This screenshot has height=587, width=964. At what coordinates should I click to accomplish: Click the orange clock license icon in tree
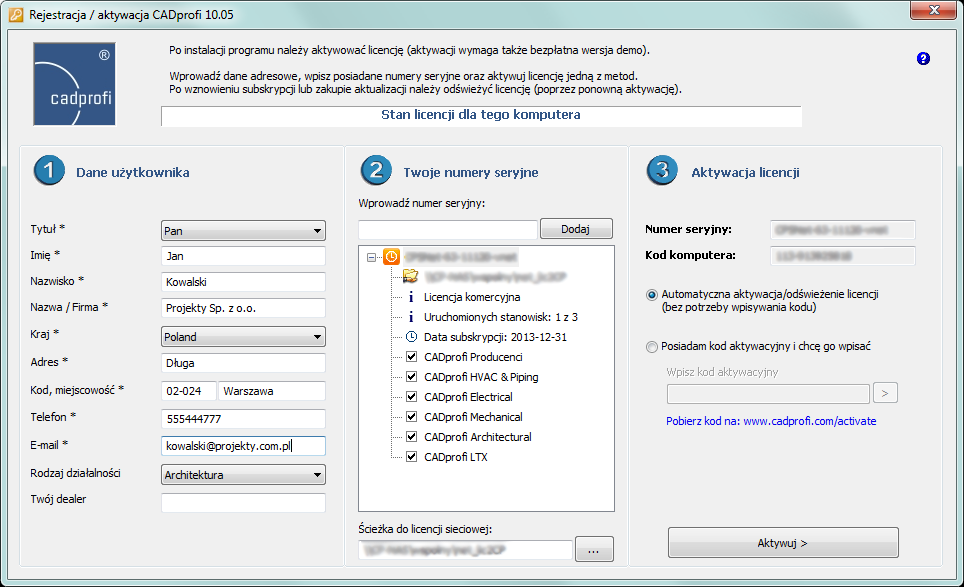click(392, 256)
